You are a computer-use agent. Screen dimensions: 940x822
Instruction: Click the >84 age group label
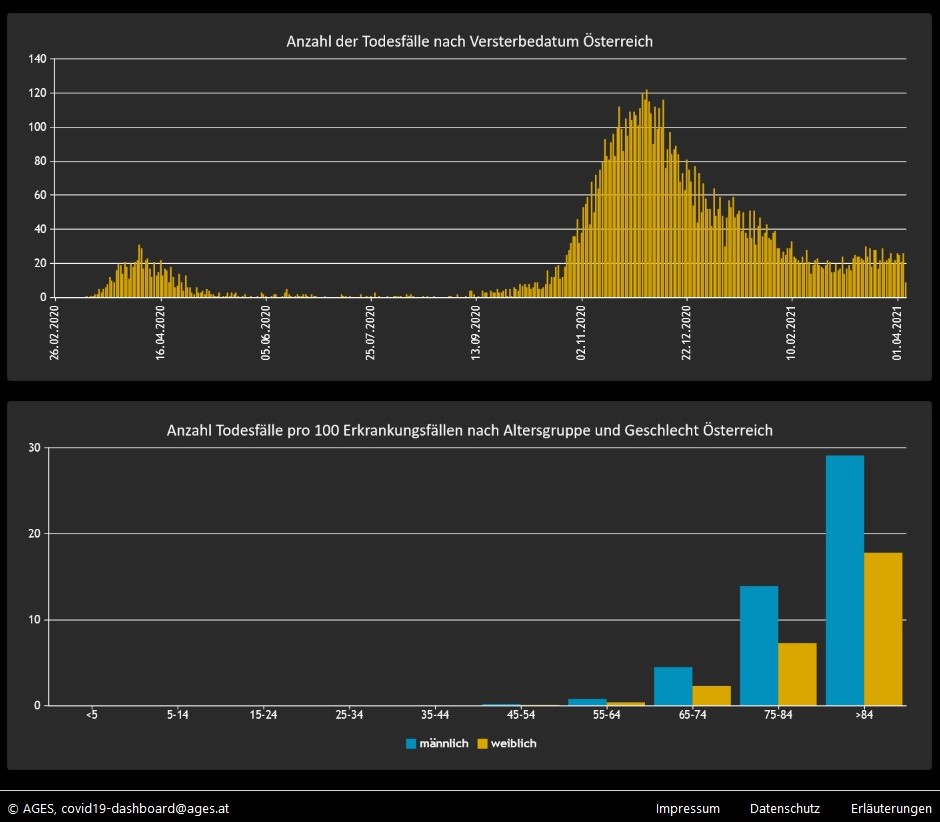(864, 715)
